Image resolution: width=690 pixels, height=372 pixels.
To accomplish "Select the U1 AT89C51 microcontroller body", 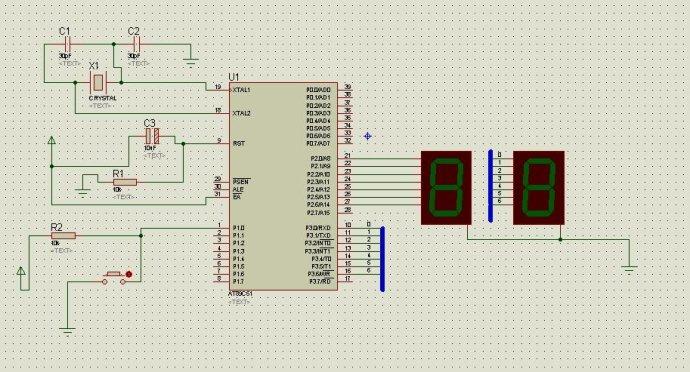I will coord(283,186).
